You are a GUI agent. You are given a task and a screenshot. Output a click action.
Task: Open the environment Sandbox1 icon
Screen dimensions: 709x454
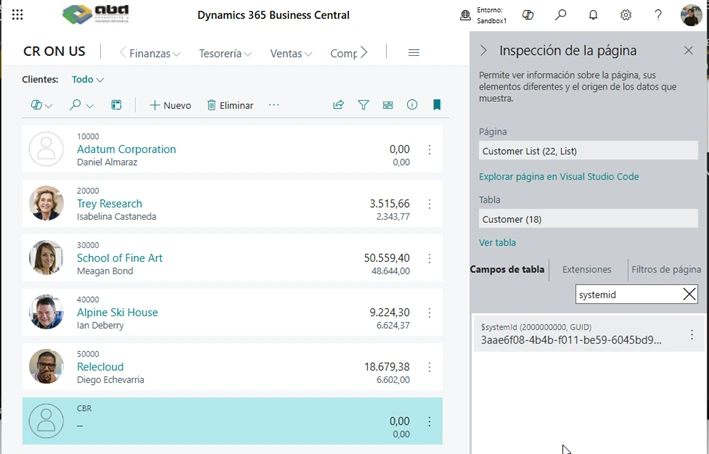click(465, 15)
